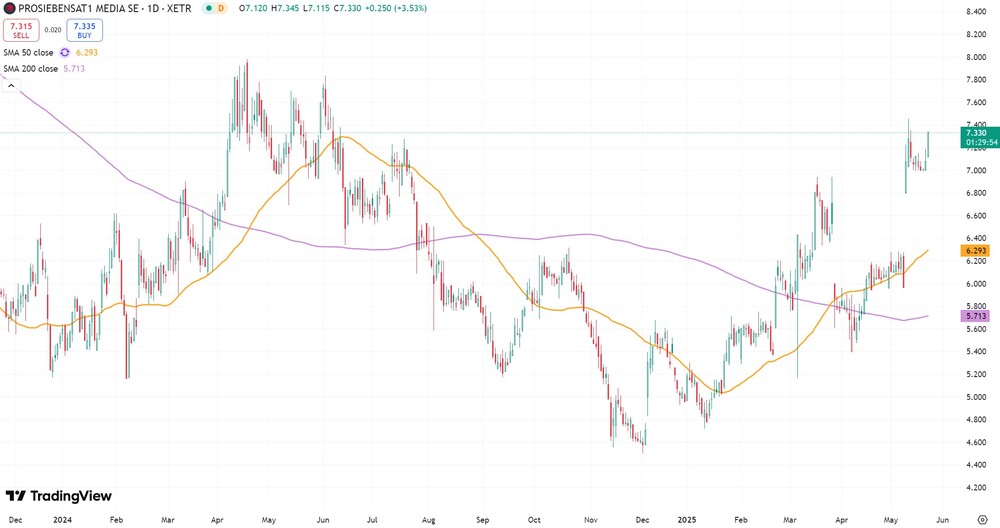Click the 7.335 BUY button

[x=84, y=30]
